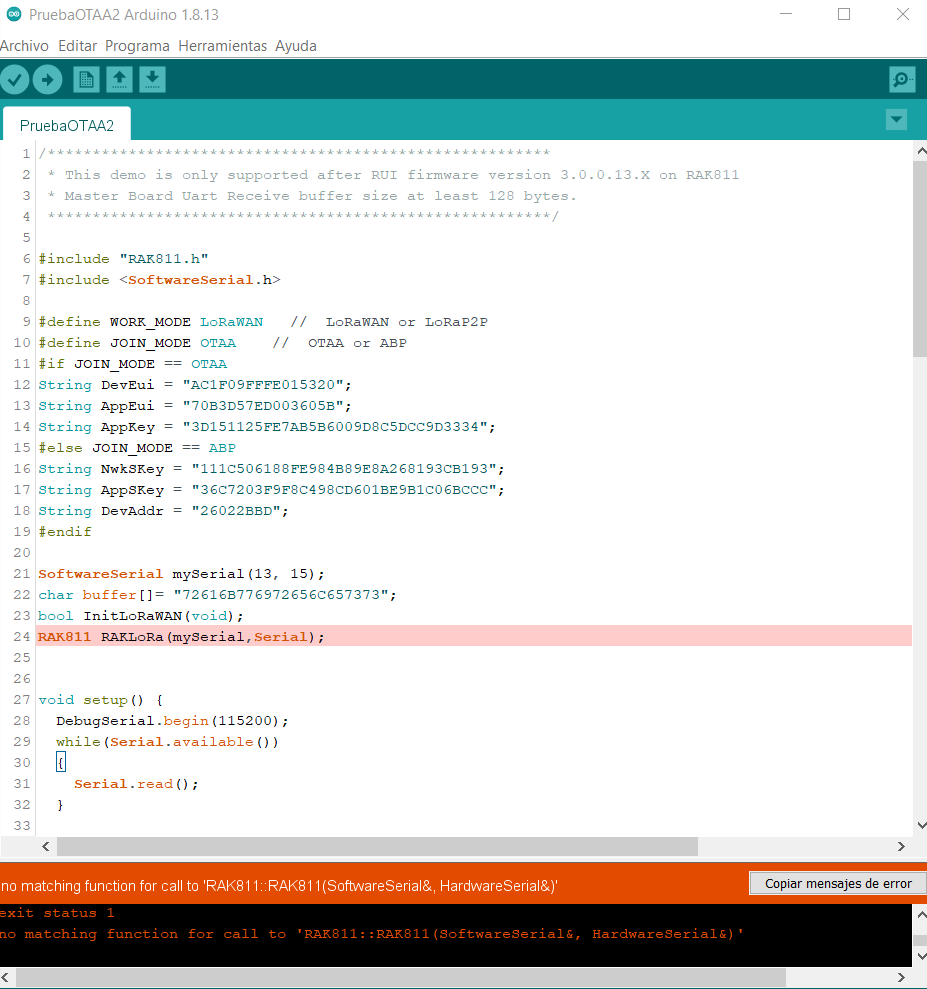
Task: Click the Upload arrow icon
Action: click(x=47, y=80)
